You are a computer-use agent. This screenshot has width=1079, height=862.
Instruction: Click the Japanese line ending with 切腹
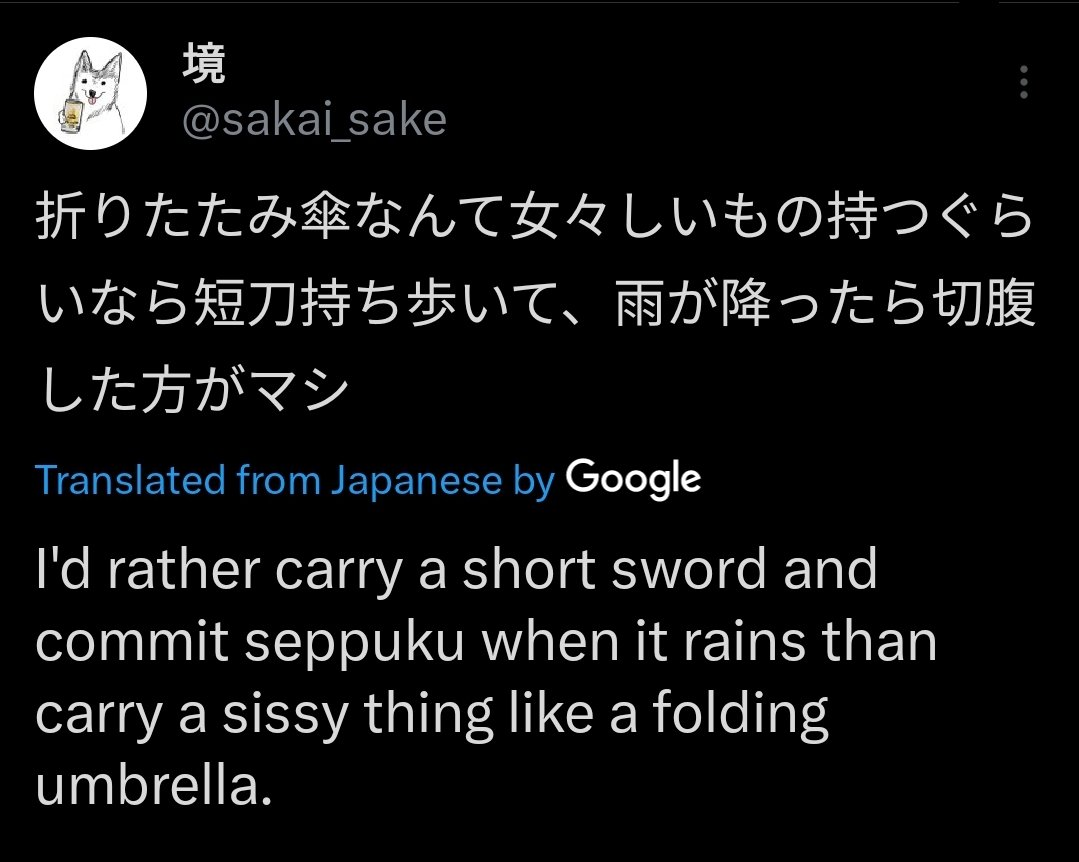(x=535, y=306)
